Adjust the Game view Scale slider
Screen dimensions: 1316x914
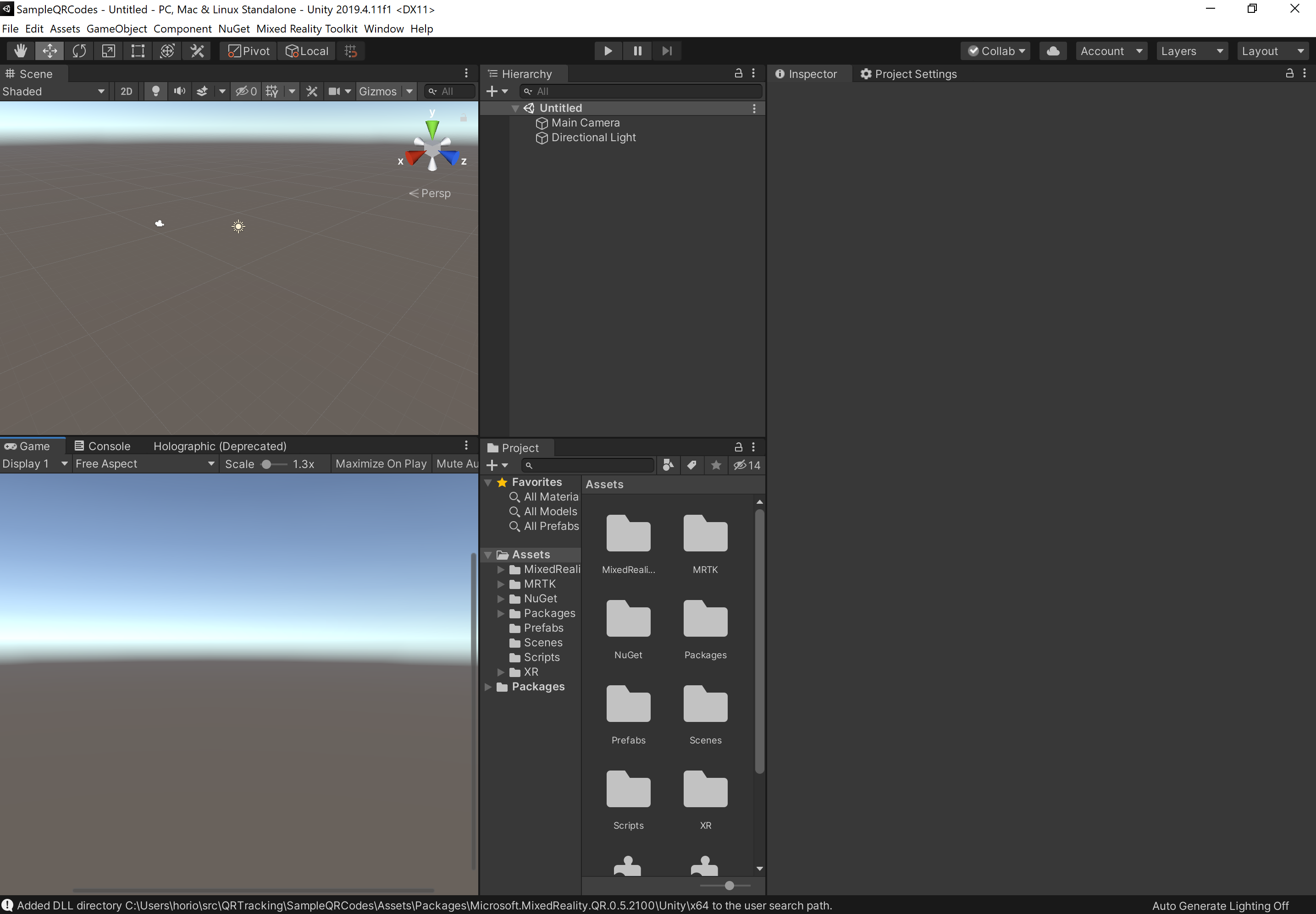(267, 464)
